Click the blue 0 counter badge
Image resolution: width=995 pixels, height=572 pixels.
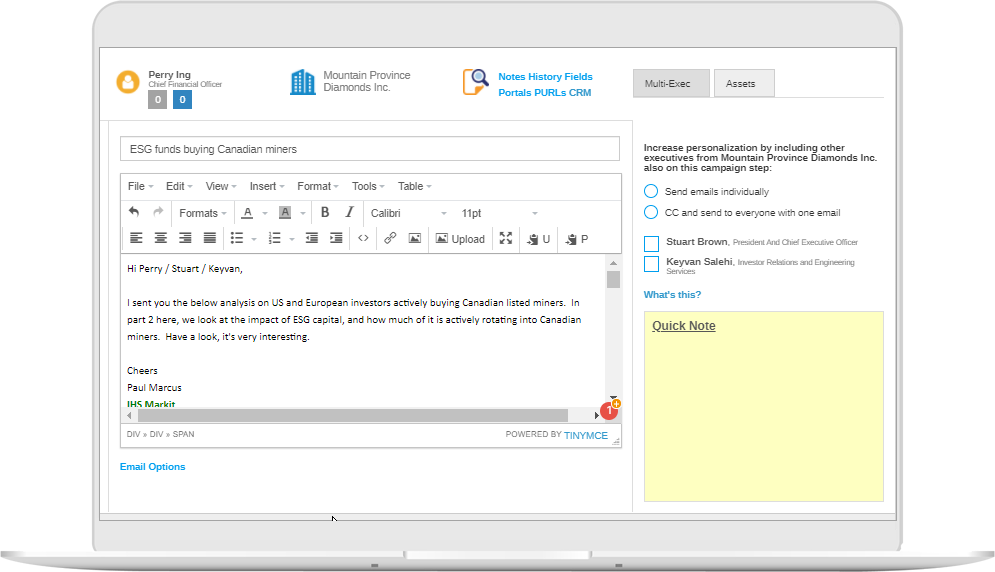click(x=182, y=99)
